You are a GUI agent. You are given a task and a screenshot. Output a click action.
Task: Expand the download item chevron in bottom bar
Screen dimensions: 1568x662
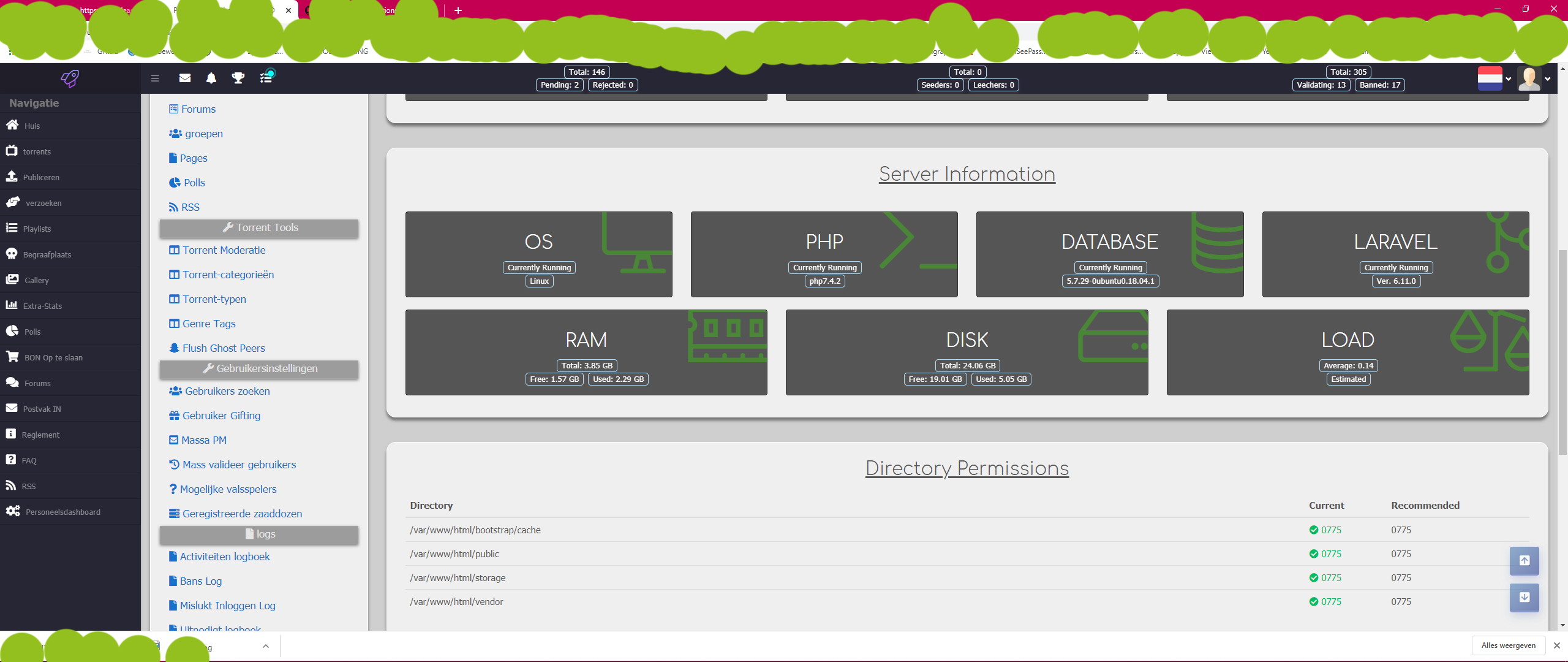tap(265, 646)
